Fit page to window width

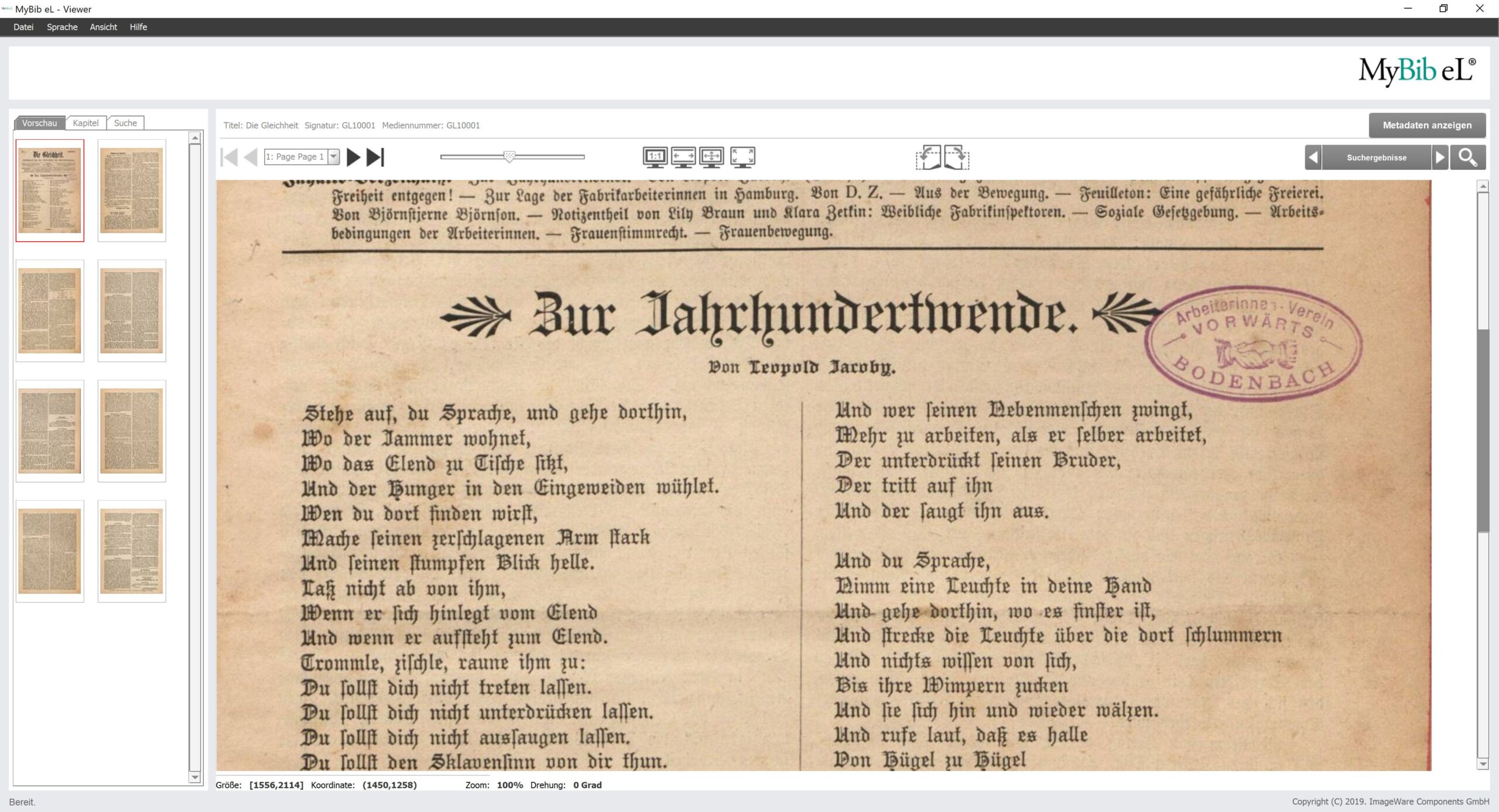click(683, 157)
